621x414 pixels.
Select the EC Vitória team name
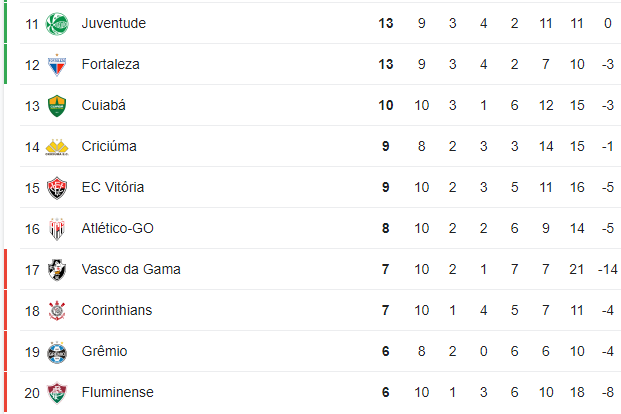click(x=113, y=187)
